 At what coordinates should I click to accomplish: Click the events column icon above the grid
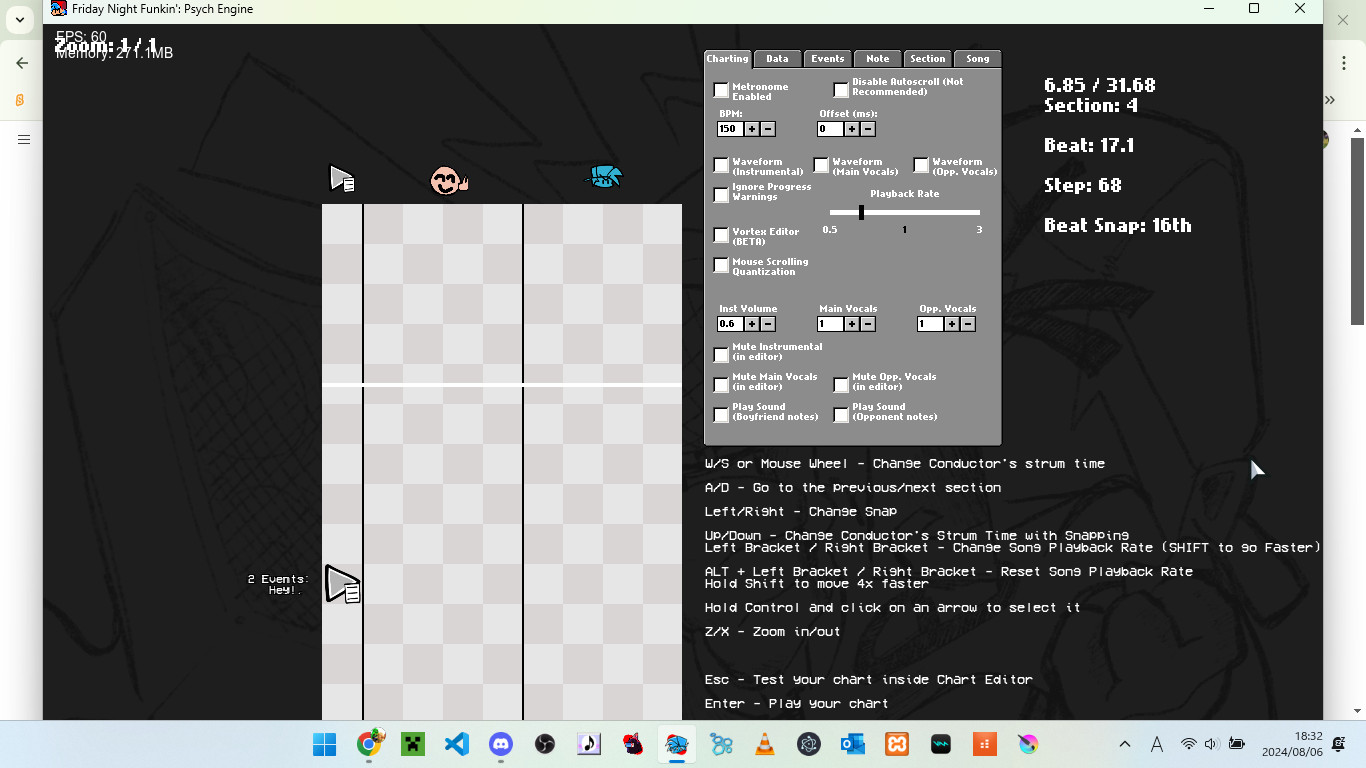342,179
